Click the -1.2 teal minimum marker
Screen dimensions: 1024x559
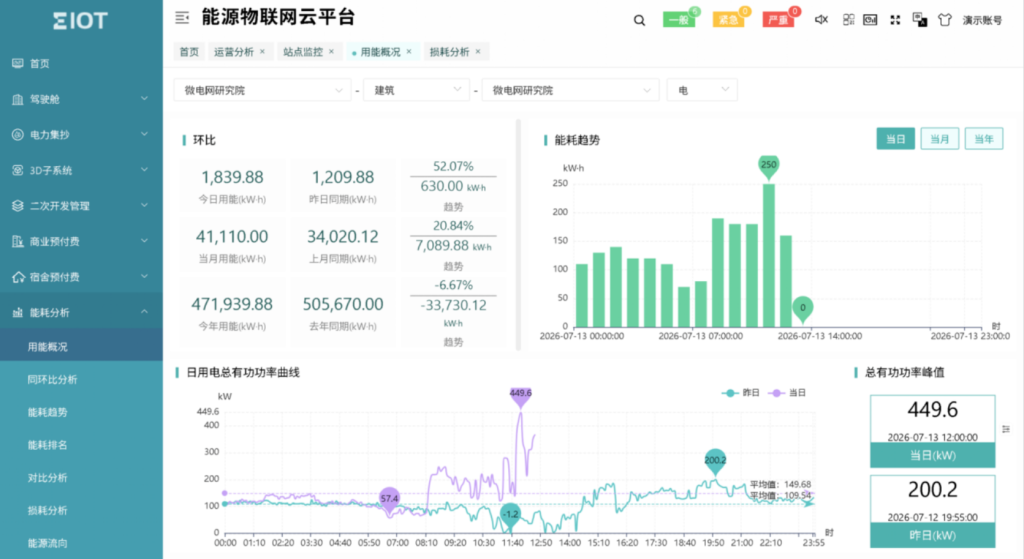click(x=511, y=516)
